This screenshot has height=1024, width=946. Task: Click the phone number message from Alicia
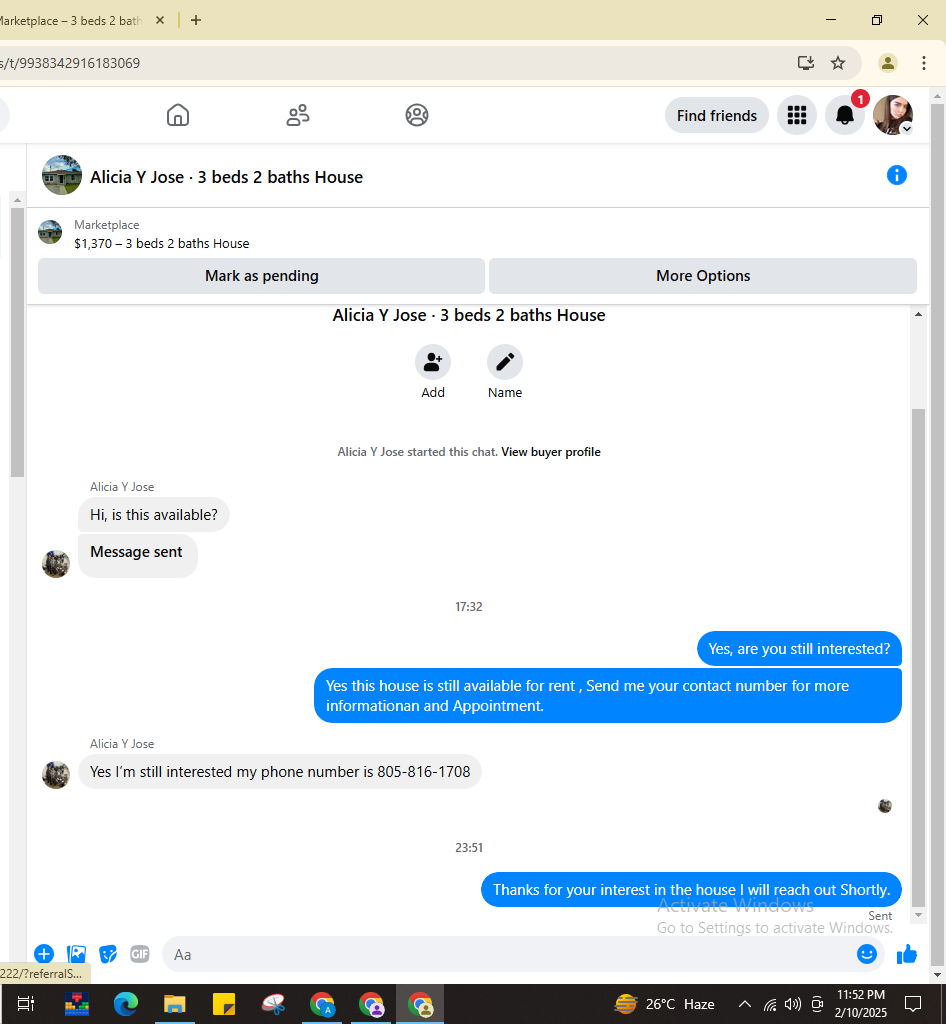click(x=279, y=772)
